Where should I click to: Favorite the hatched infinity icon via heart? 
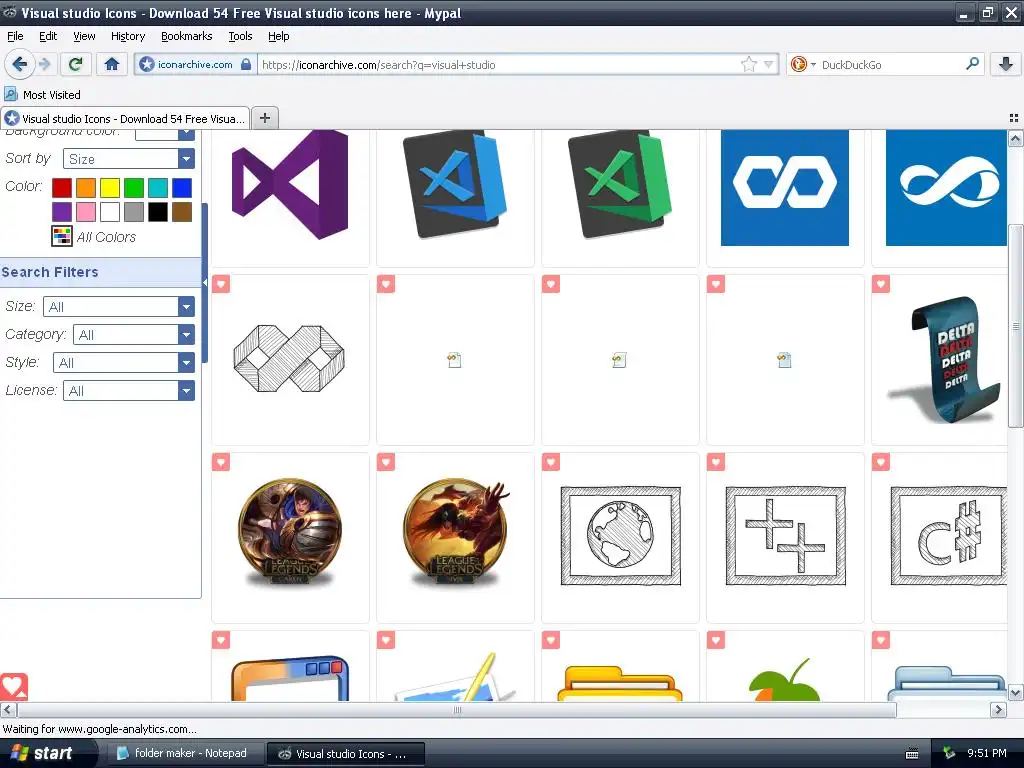[221, 284]
